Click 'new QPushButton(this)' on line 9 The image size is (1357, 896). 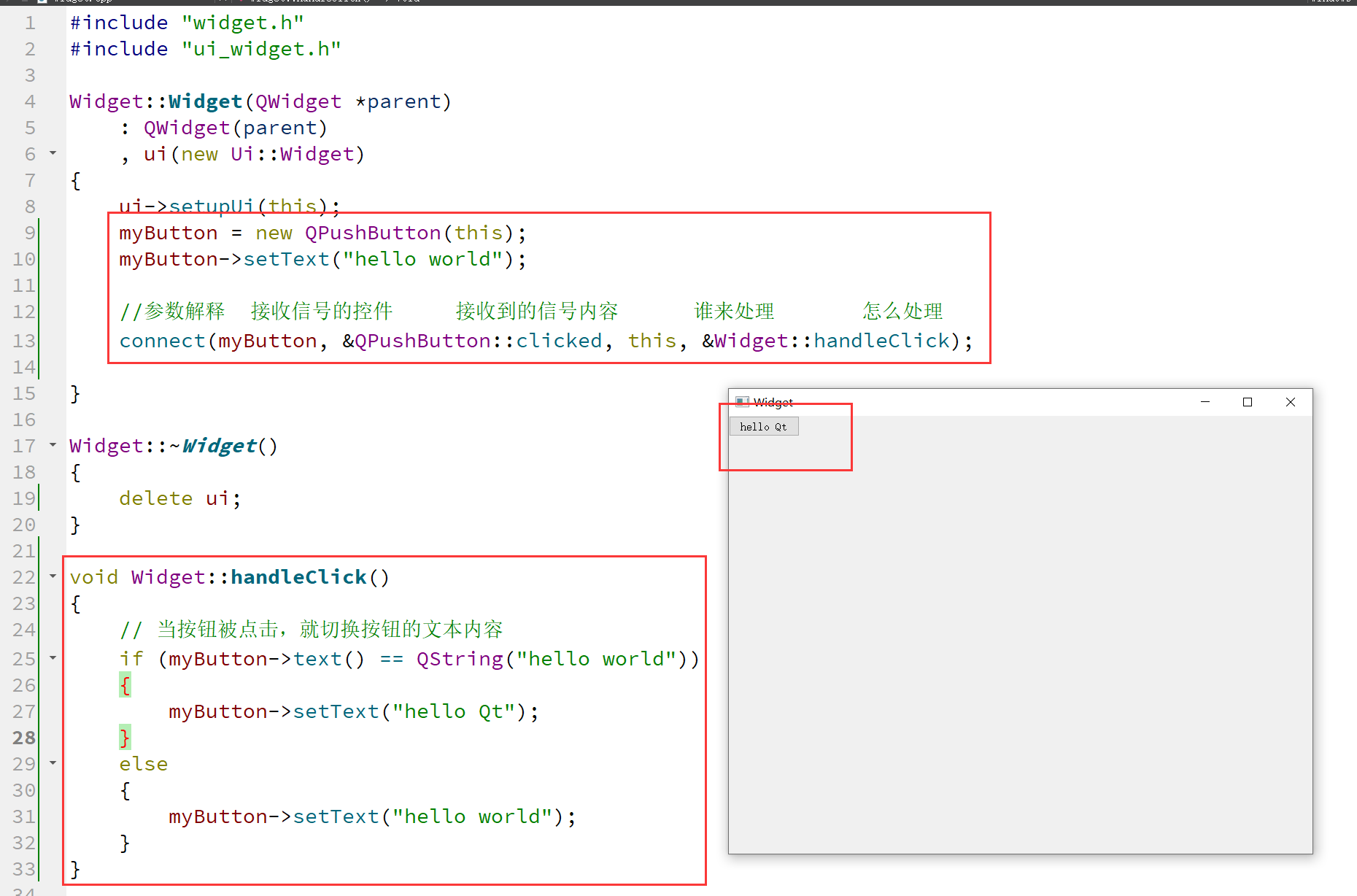click(384, 233)
